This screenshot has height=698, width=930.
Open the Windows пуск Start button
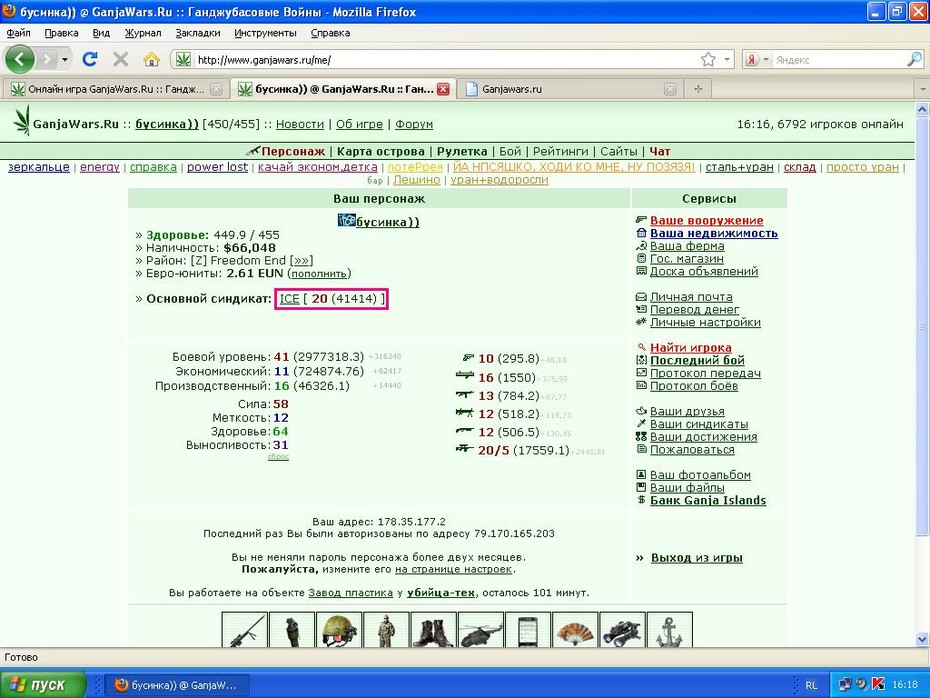point(43,684)
